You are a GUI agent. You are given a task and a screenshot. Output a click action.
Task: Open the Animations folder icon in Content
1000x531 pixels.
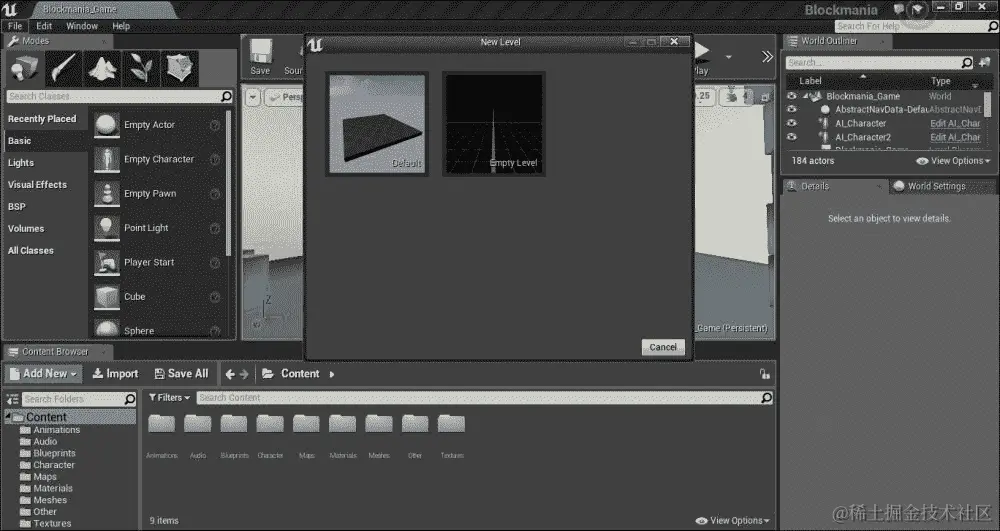pyautogui.click(x=161, y=424)
